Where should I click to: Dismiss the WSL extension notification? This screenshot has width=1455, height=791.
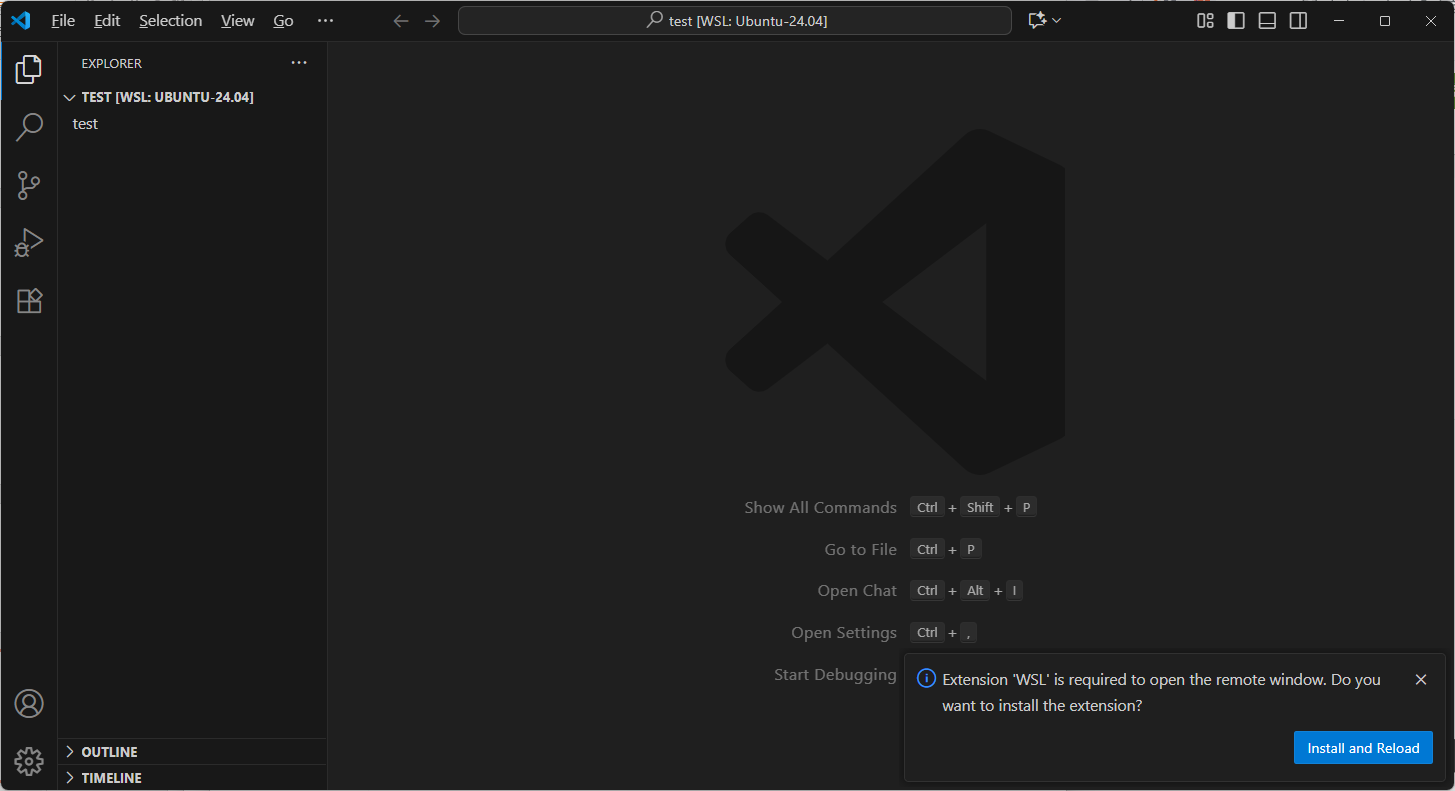pos(1421,680)
